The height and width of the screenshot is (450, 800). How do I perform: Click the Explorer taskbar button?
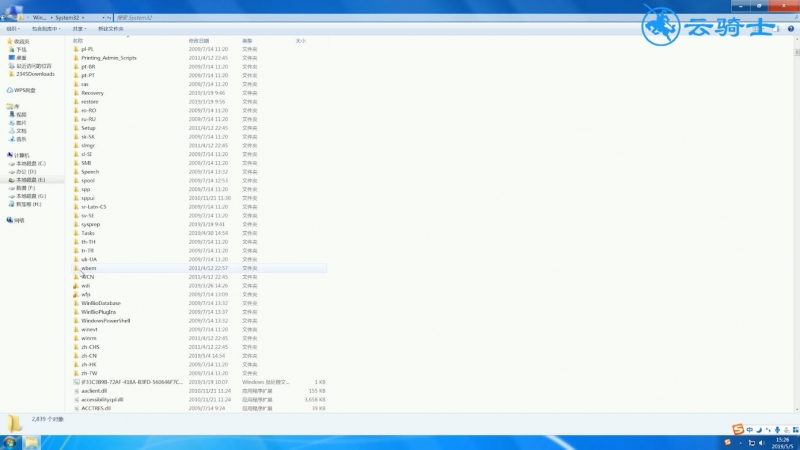pos(32,442)
